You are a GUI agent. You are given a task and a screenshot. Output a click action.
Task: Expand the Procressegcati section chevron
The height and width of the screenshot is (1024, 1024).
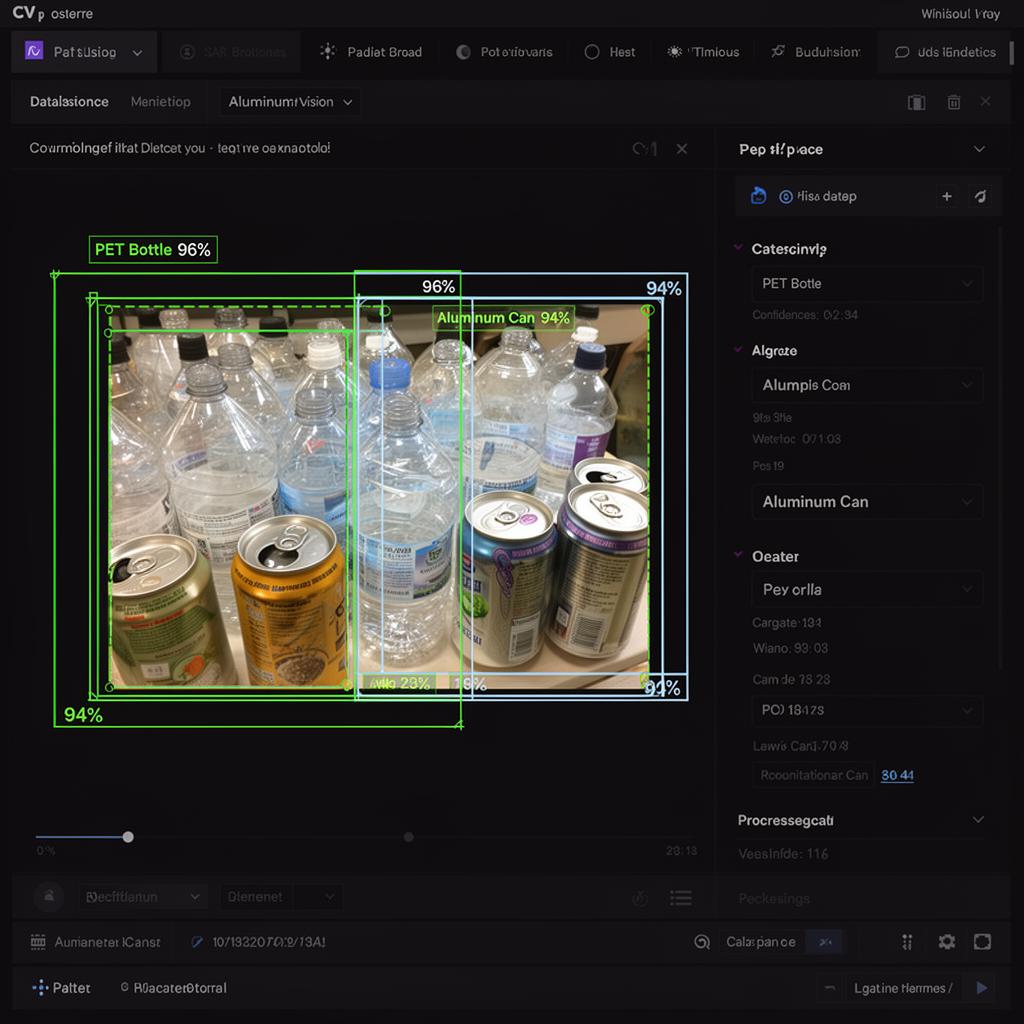click(x=978, y=820)
